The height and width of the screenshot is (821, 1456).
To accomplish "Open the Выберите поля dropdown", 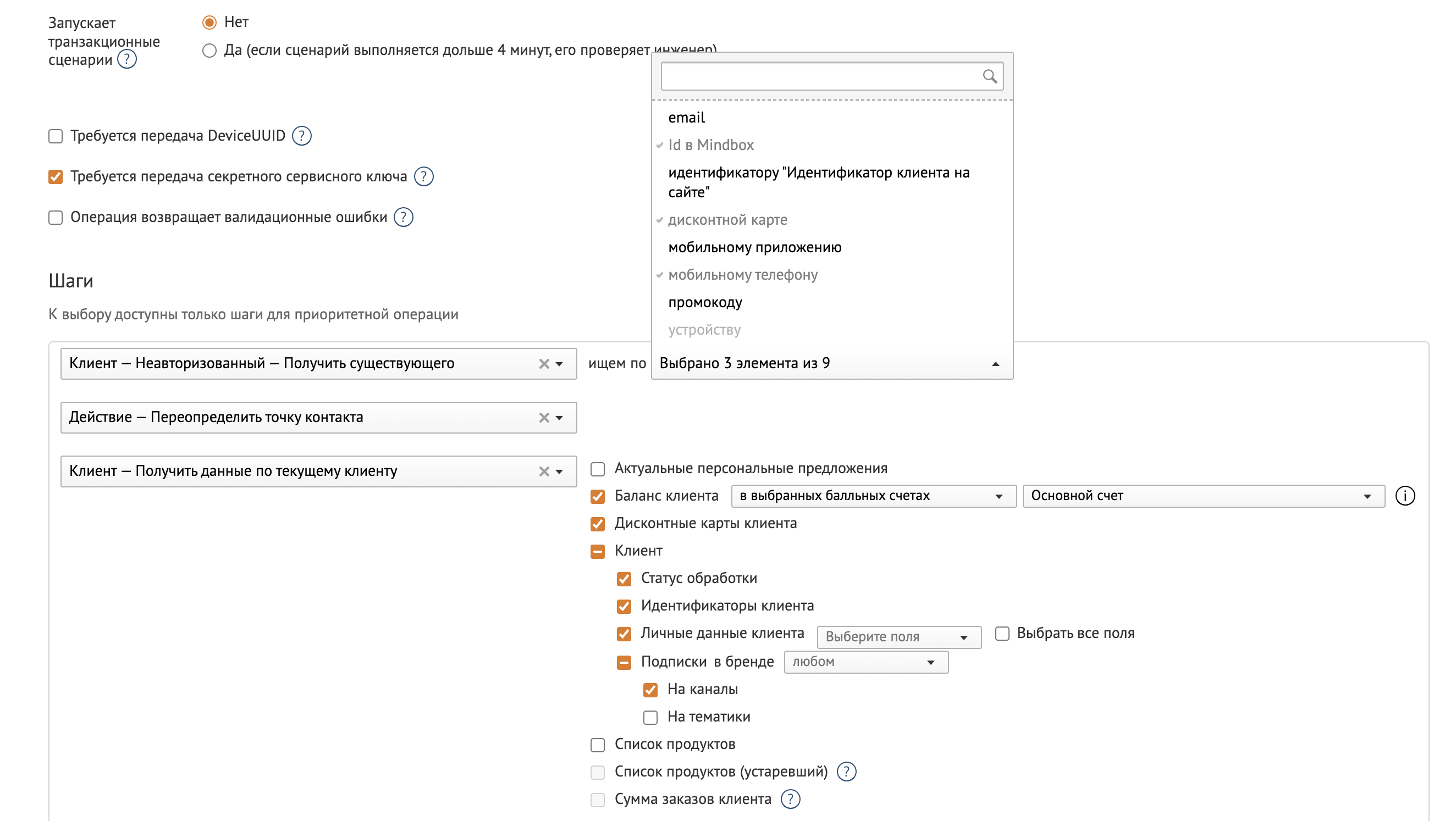I will coord(898,637).
